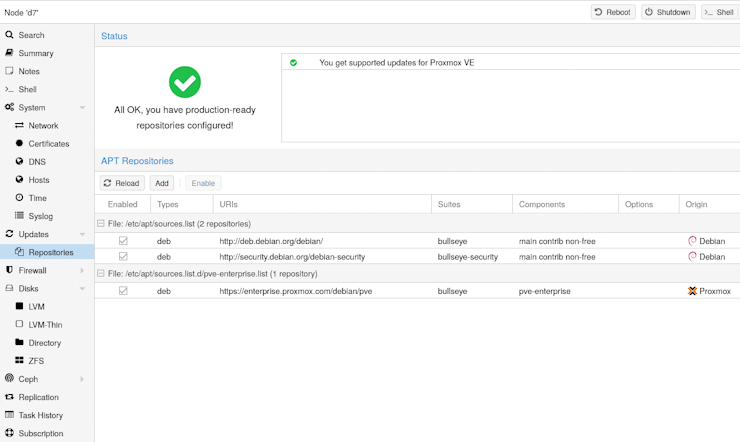Toggle enabled checkbox for deb.debian.org repository
740x442 pixels.
coord(123,241)
